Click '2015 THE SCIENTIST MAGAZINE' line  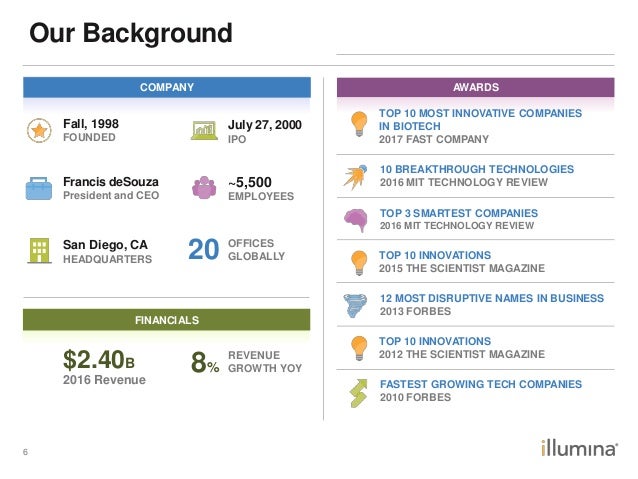462,268
